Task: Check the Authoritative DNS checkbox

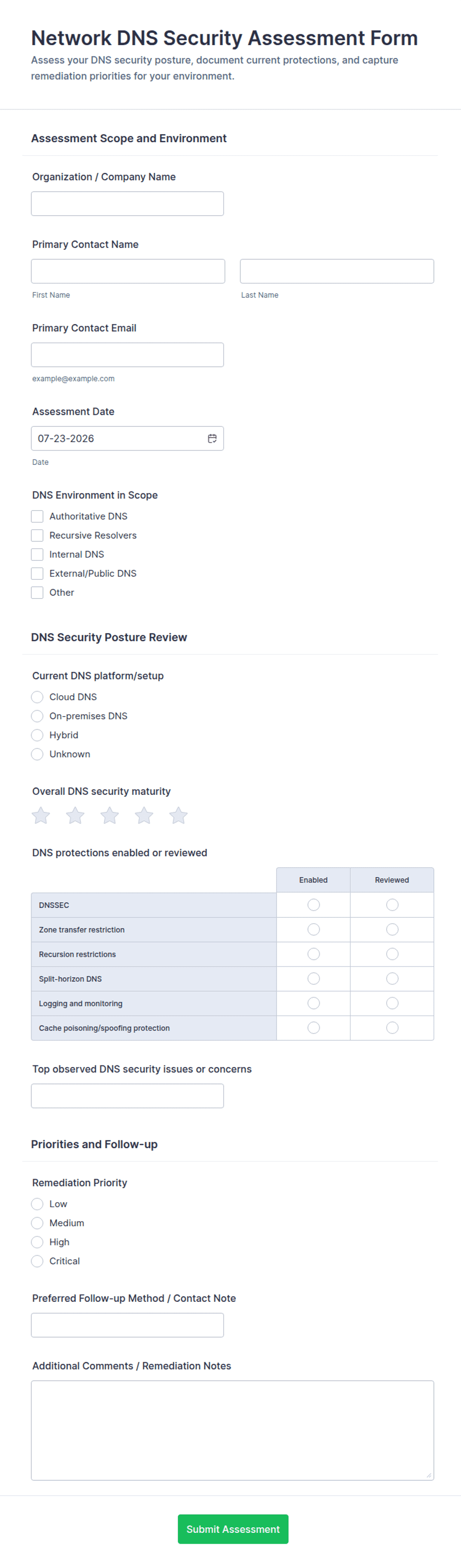Action: (x=37, y=516)
